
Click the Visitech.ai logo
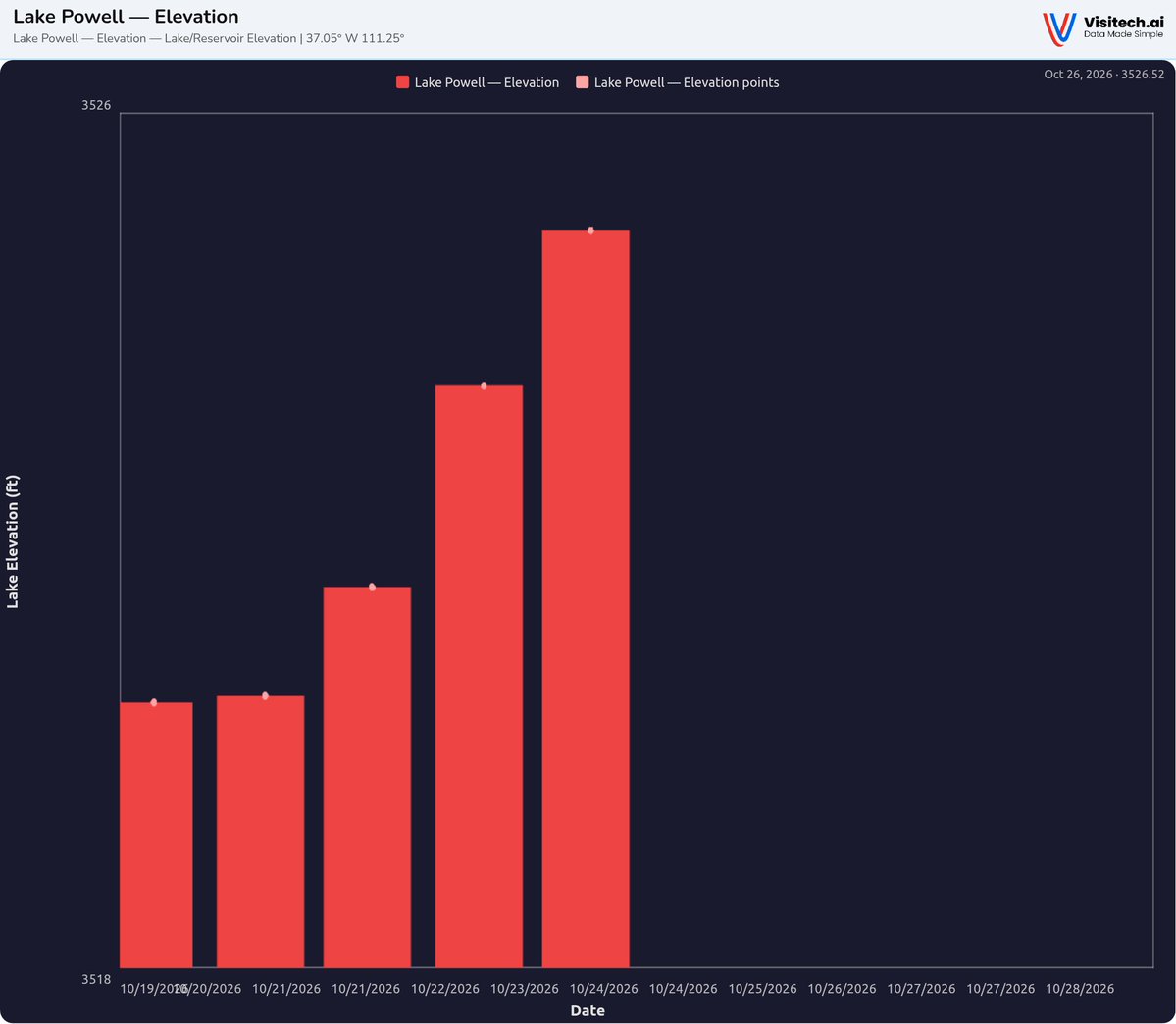pyautogui.click(x=1102, y=29)
